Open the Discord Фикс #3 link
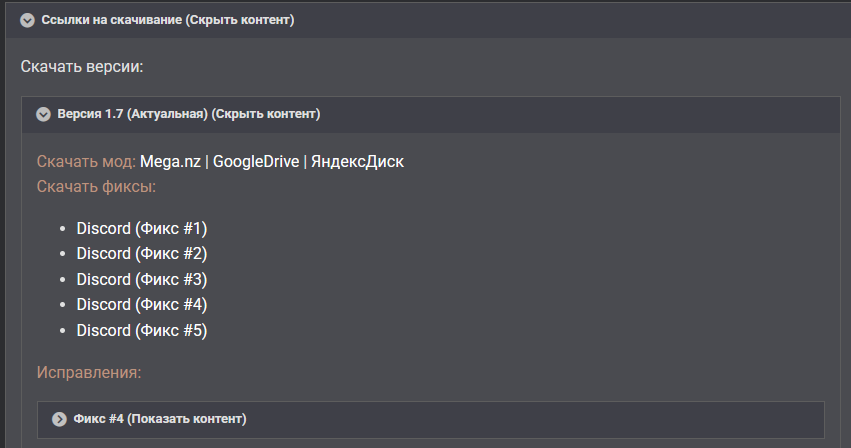The width and height of the screenshot is (851, 448). (x=142, y=279)
